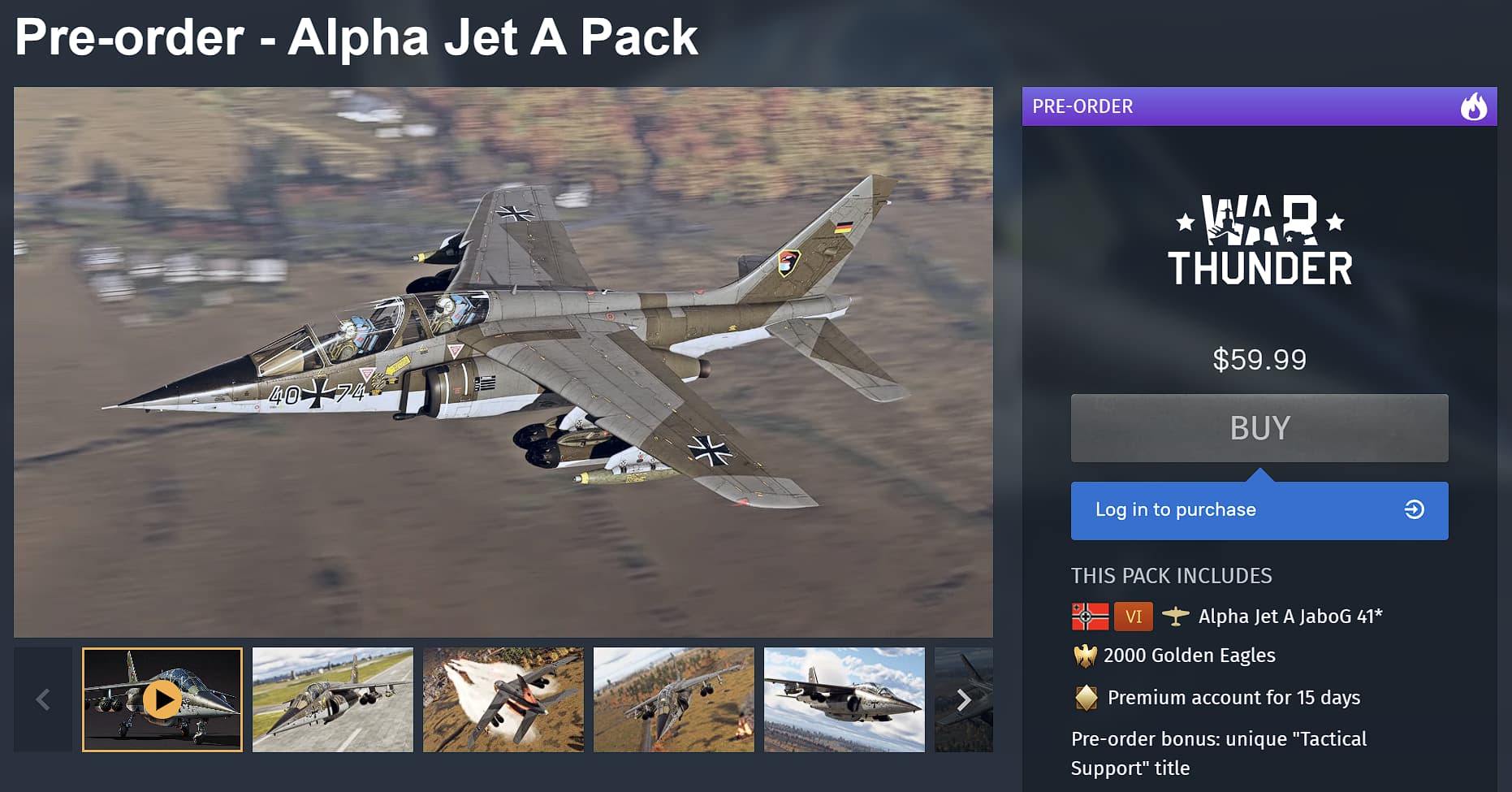Image resolution: width=1512 pixels, height=792 pixels.
Task: Click the Alpha Jet A JaboG 41 item link
Action: click(1290, 617)
